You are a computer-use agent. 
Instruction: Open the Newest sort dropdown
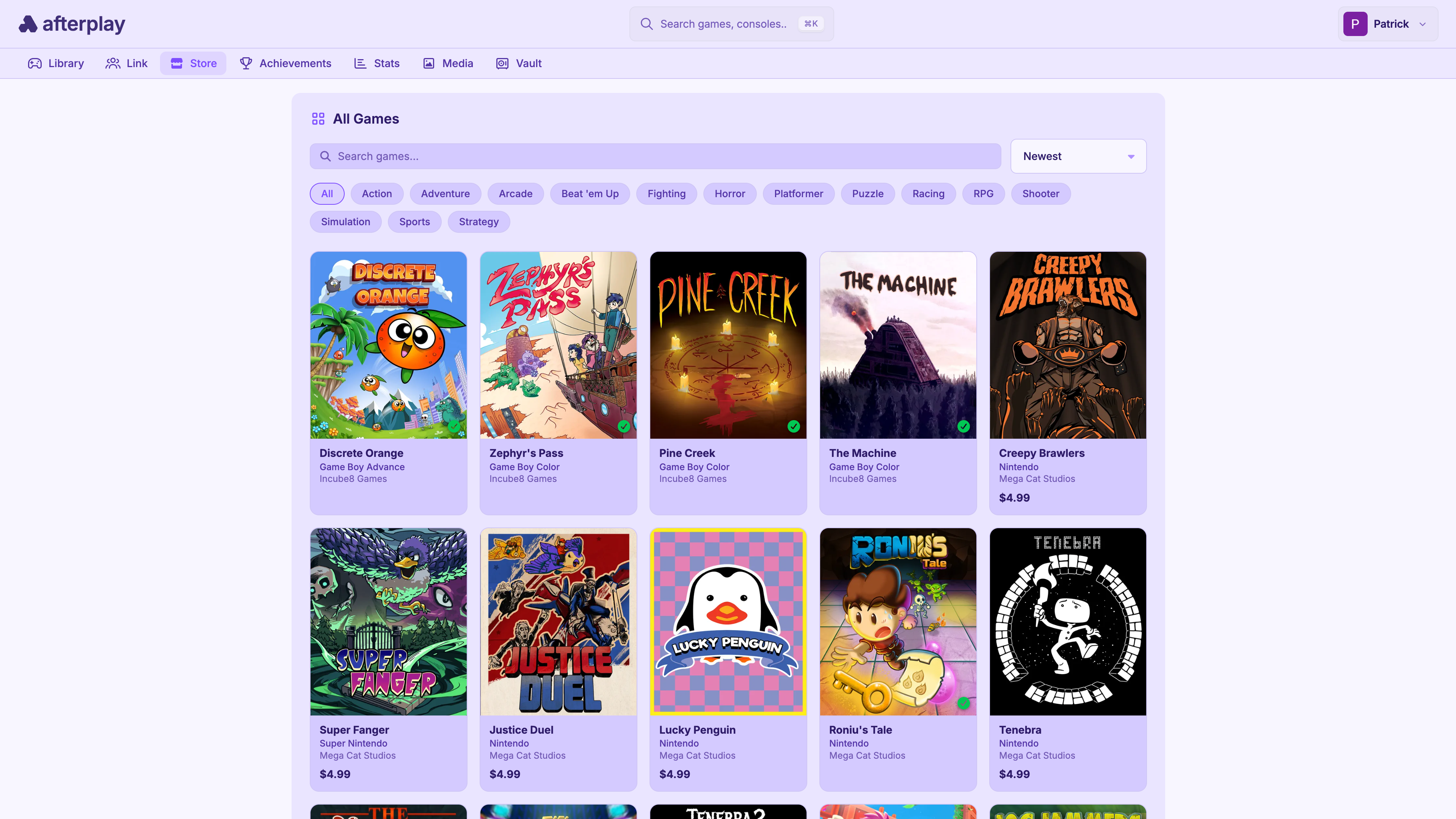pyautogui.click(x=1078, y=157)
